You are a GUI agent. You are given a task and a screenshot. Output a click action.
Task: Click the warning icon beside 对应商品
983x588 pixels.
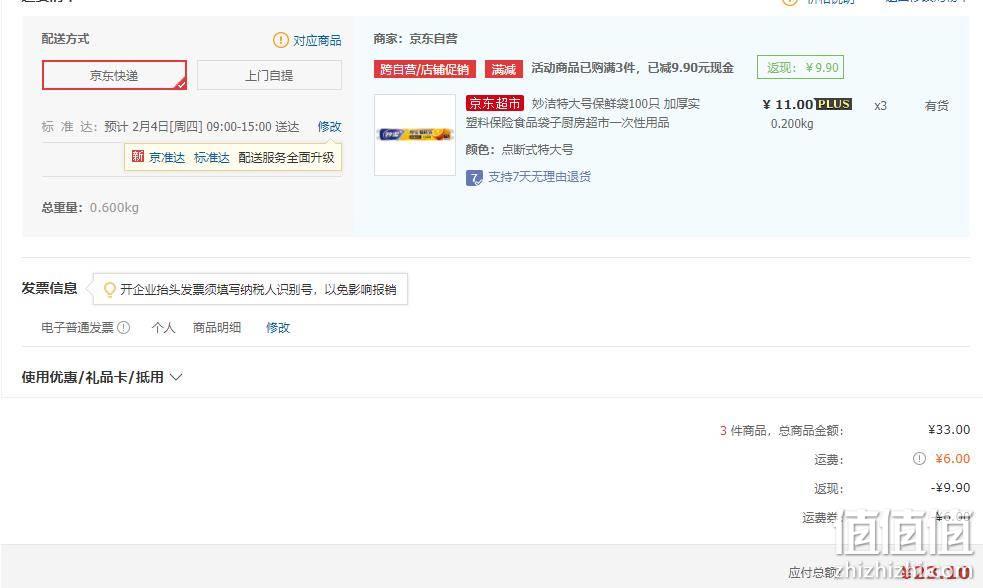pyautogui.click(x=280, y=40)
